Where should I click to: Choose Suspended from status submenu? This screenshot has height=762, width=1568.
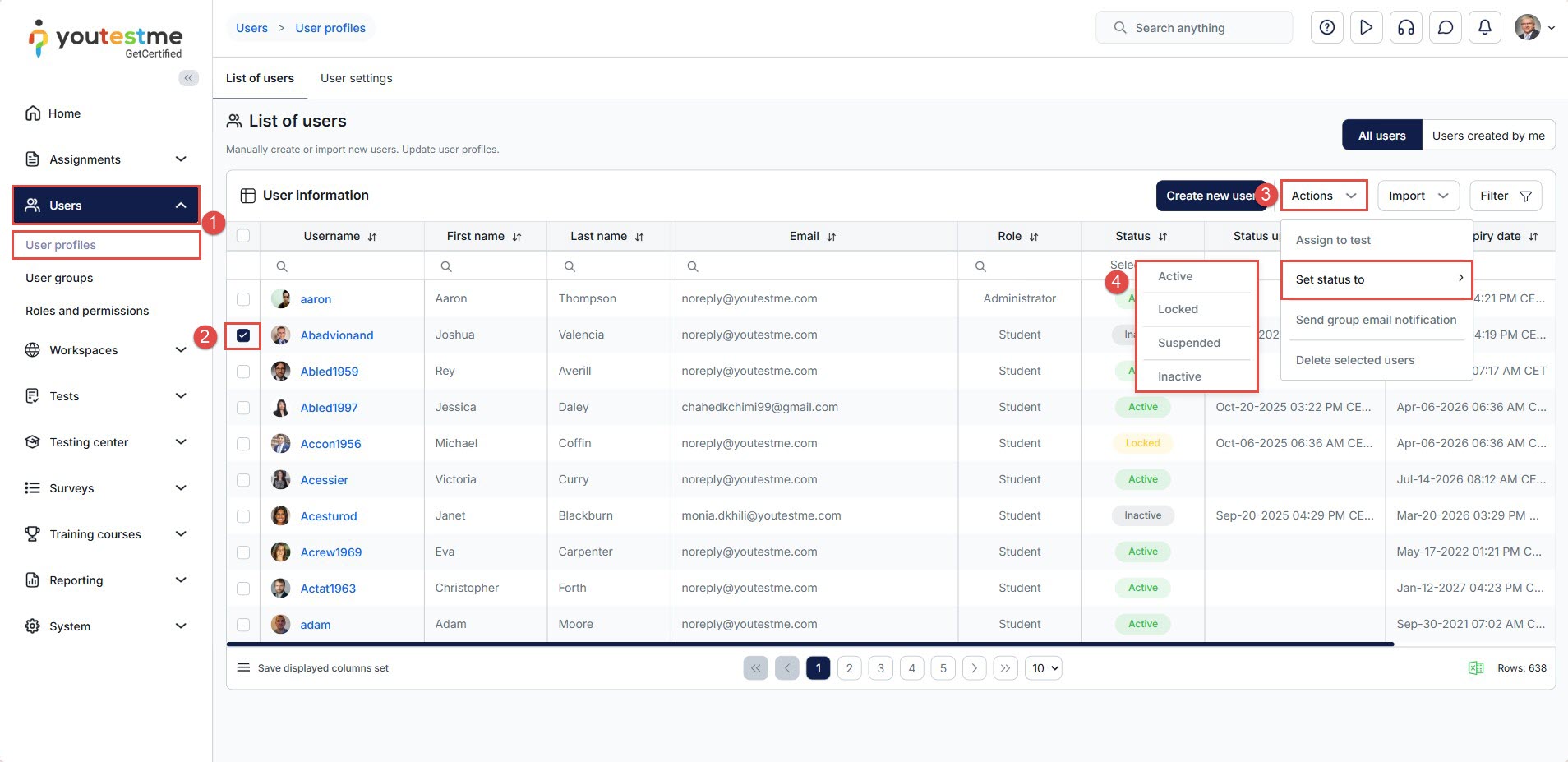tap(1188, 343)
